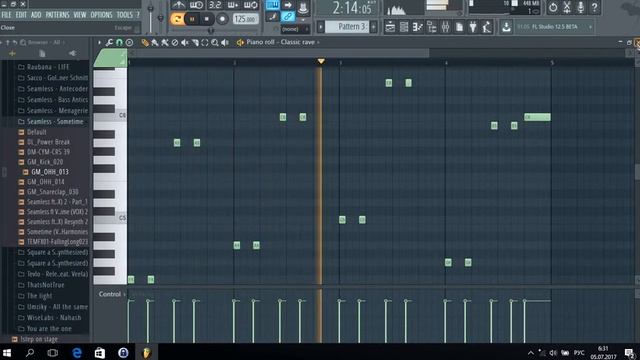The height and width of the screenshot is (360, 640).
Task: Select the Playback speaker tool
Action: click(224, 42)
